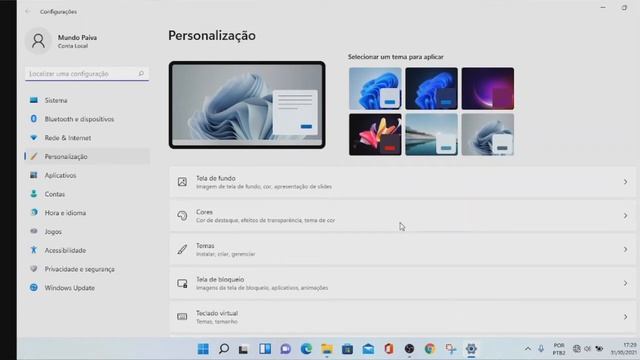Launch Google Chrome from the taskbar
Viewport: 640px width, 360px height.
click(430, 349)
